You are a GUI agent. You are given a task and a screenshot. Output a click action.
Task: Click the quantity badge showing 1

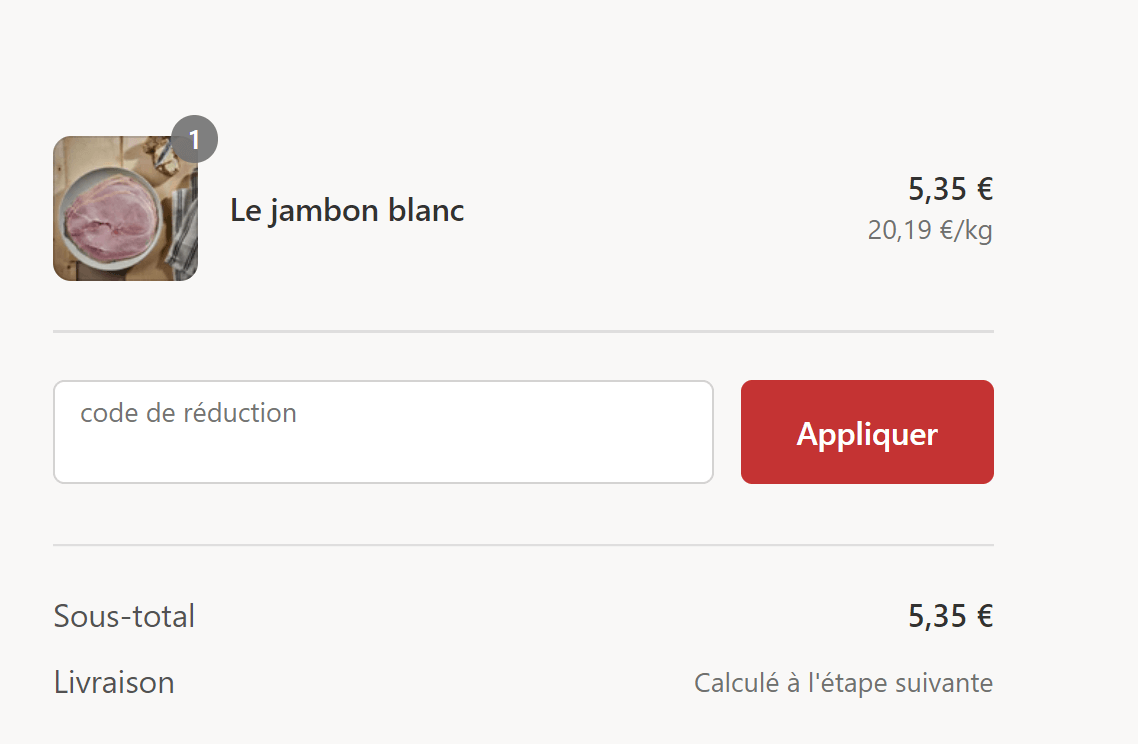tap(195, 139)
